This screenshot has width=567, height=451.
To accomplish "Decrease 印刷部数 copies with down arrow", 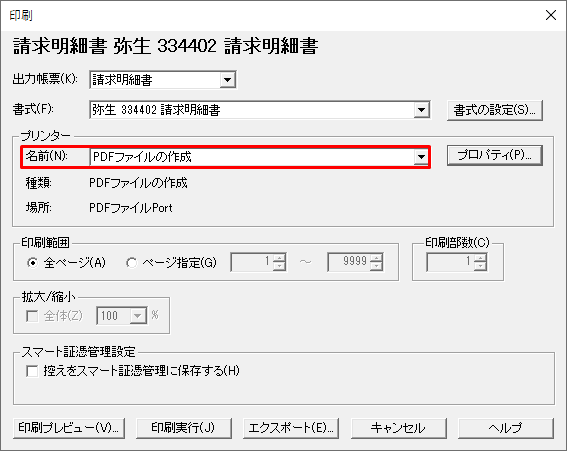I will click(x=480, y=266).
